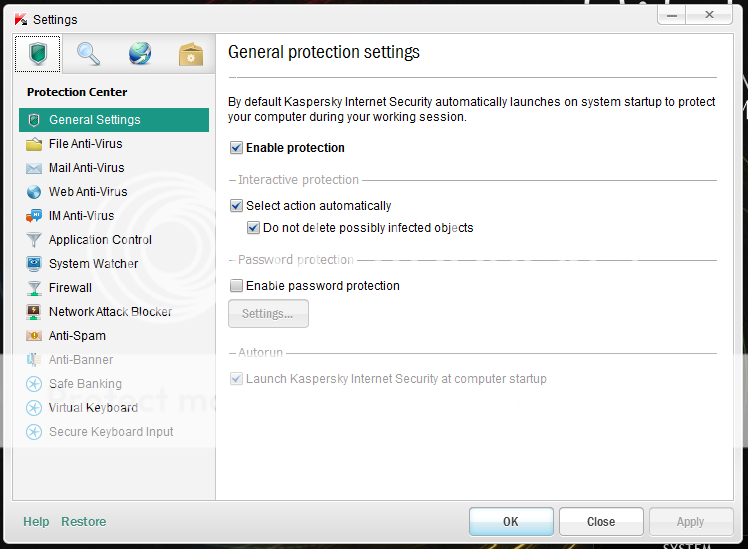Select the IM Anti-Virus chat icon

34,216
